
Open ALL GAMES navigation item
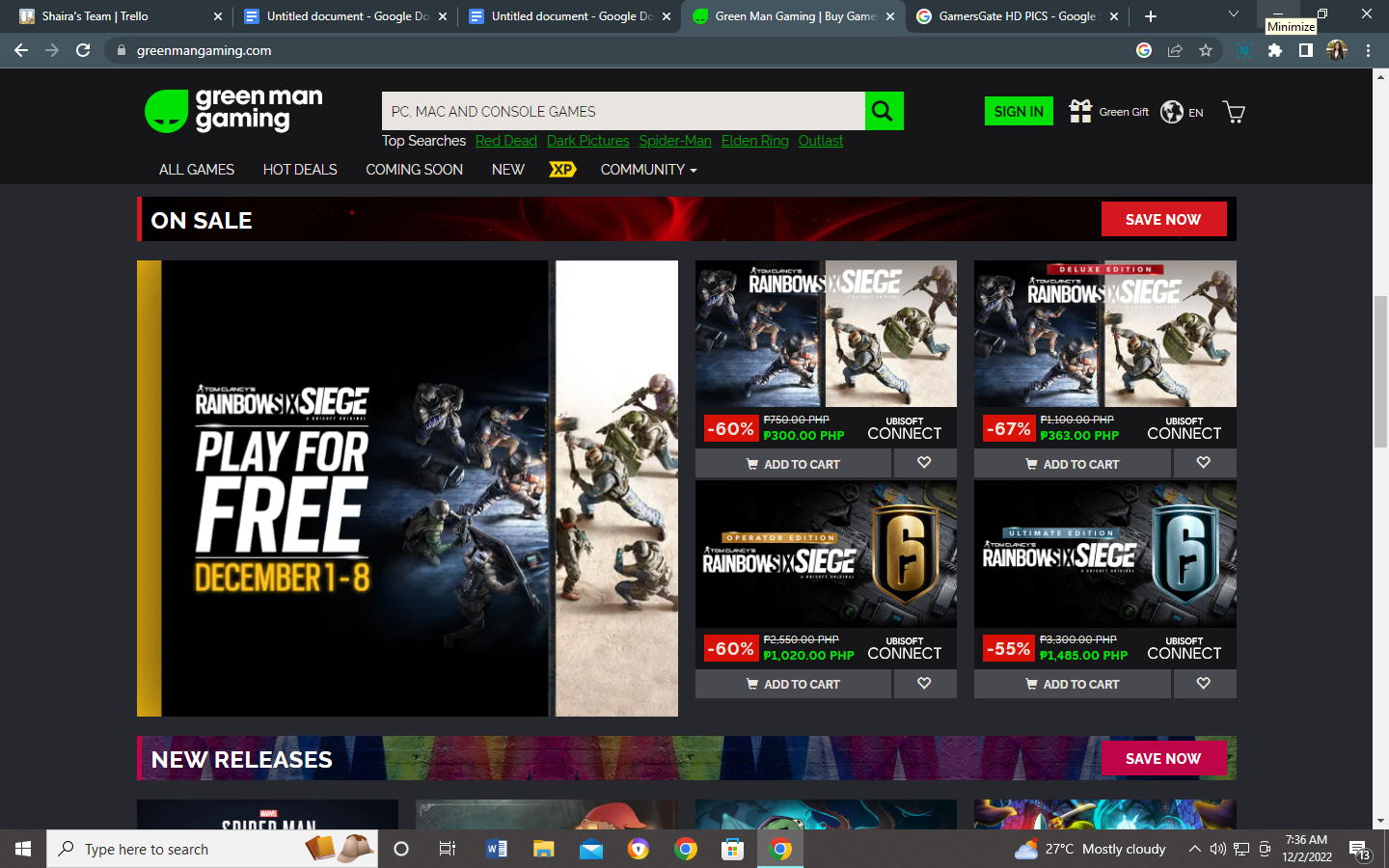197,170
